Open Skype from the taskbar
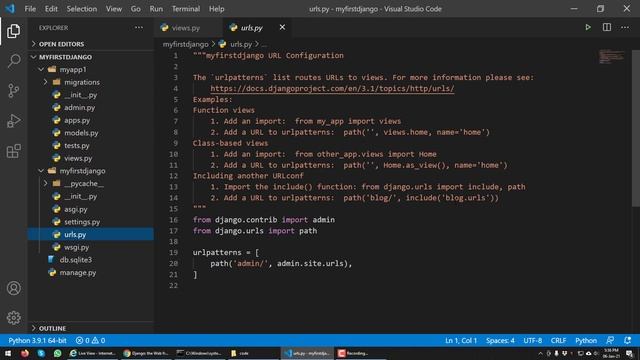Screen dimensions: 640x360 pos(41,353)
